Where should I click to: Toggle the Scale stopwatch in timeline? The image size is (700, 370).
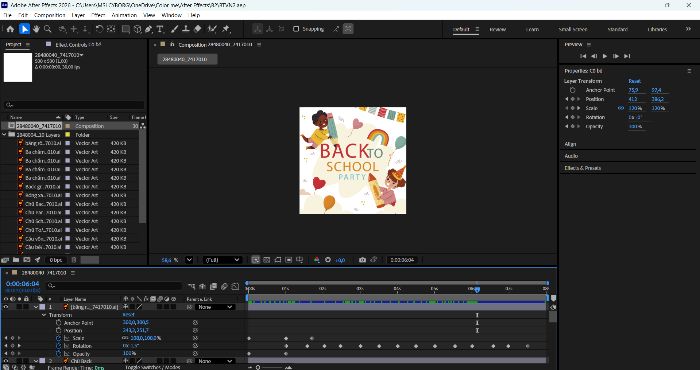(x=58, y=338)
